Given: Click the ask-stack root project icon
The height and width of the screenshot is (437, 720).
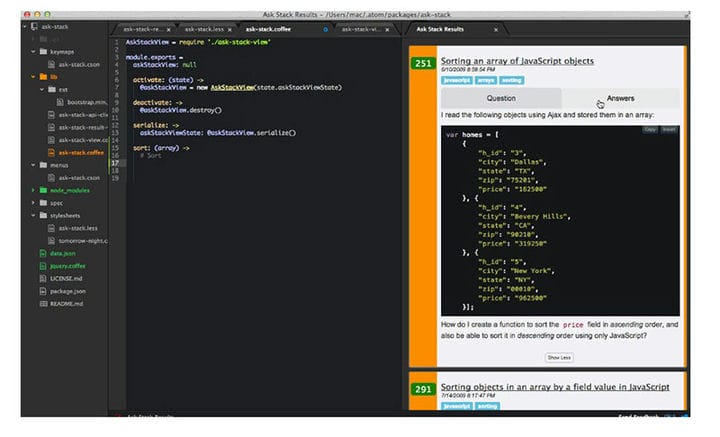Looking at the screenshot, I should tap(34, 27).
